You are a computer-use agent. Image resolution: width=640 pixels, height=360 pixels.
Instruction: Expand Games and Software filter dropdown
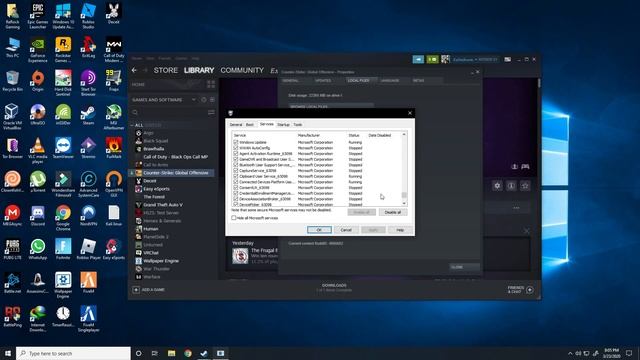coord(194,100)
